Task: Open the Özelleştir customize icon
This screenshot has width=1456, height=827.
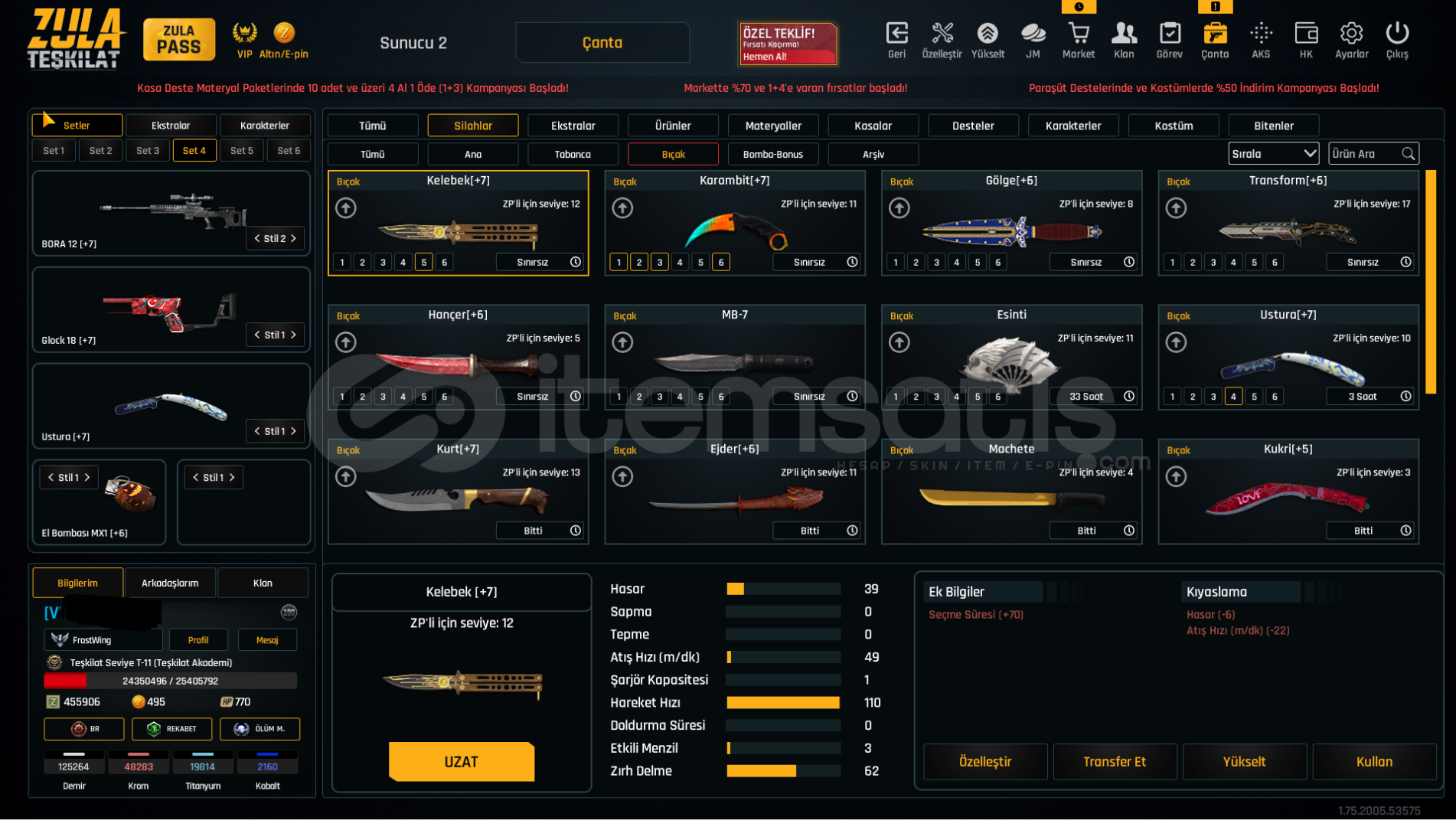Action: (942, 33)
